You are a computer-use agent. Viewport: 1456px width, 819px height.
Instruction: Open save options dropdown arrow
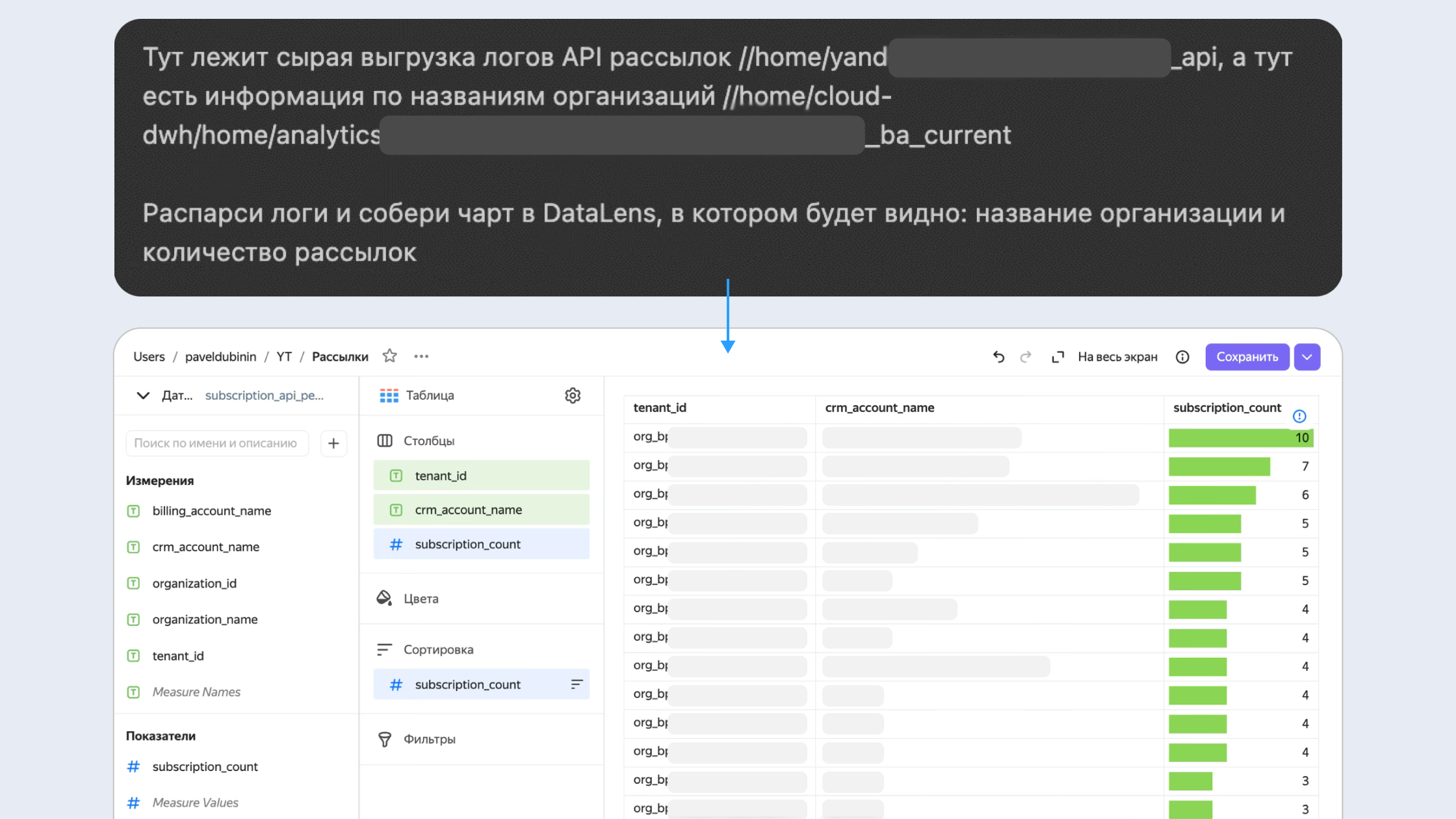[x=1306, y=357]
